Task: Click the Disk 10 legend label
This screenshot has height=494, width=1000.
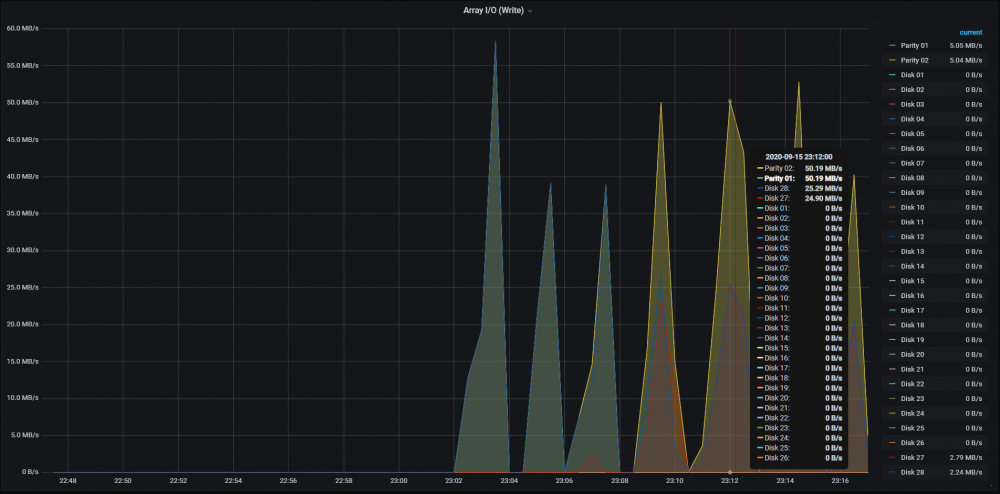Action: tap(912, 207)
